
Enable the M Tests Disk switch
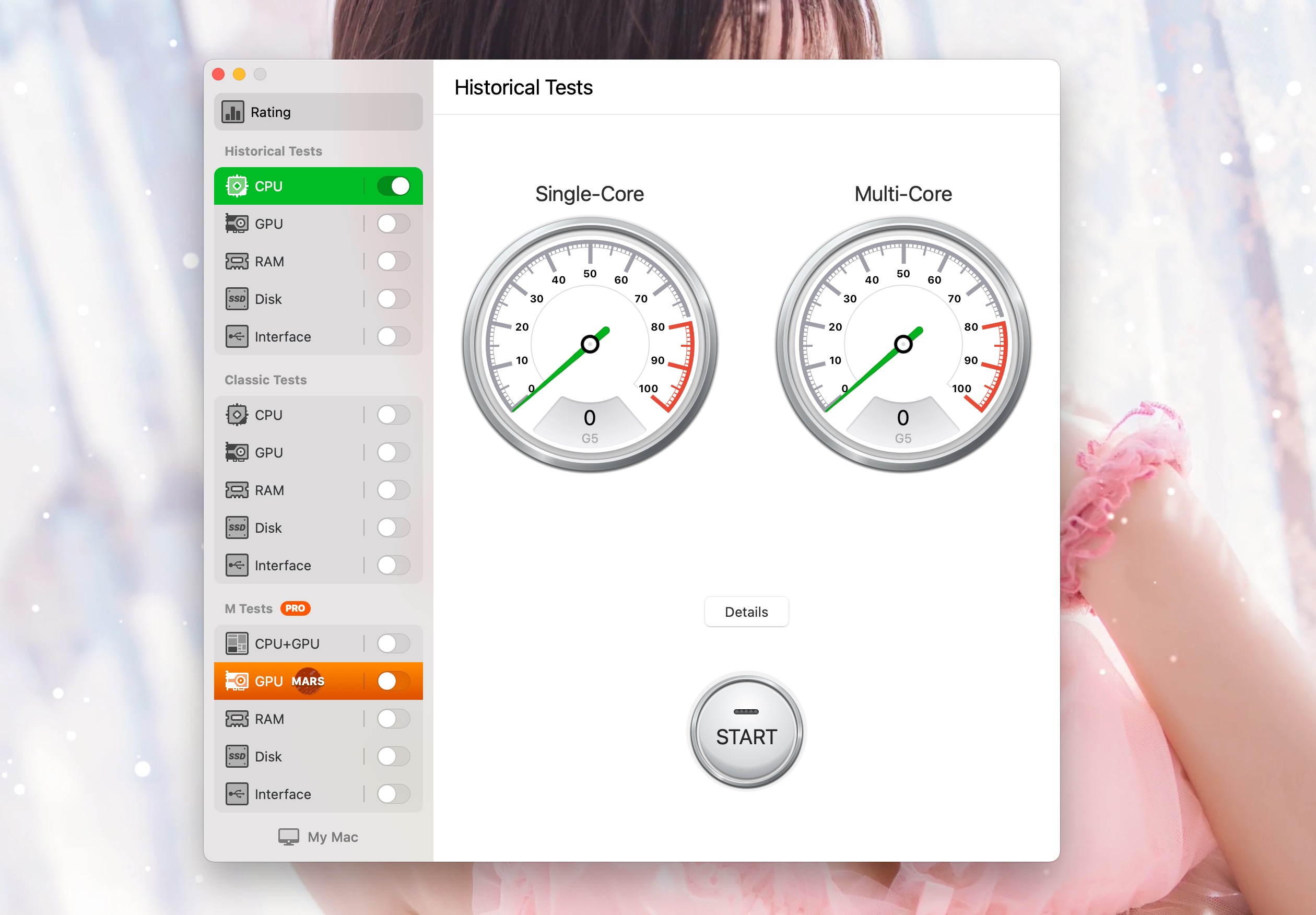[393, 756]
